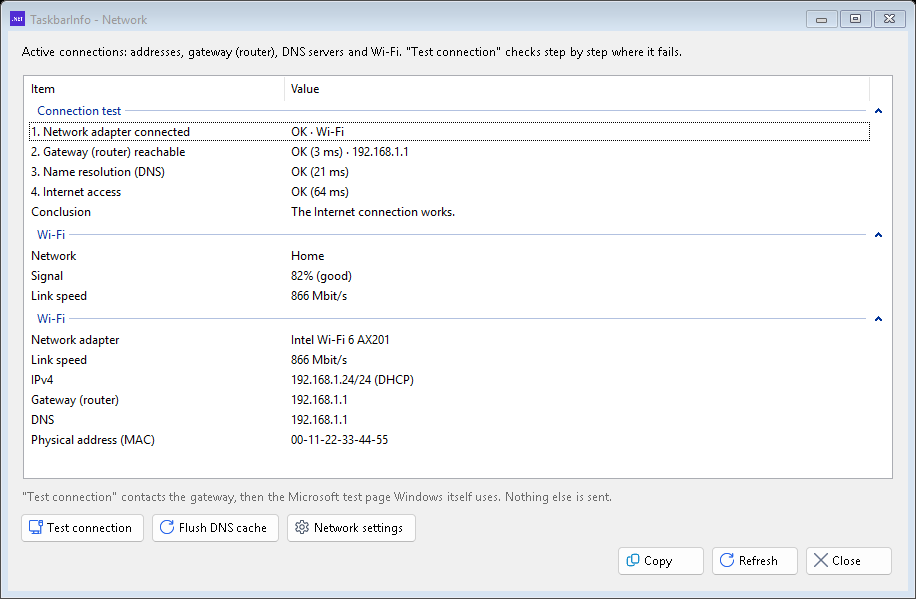
Task: Click the Close button's X icon
Action: click(821, 560)
